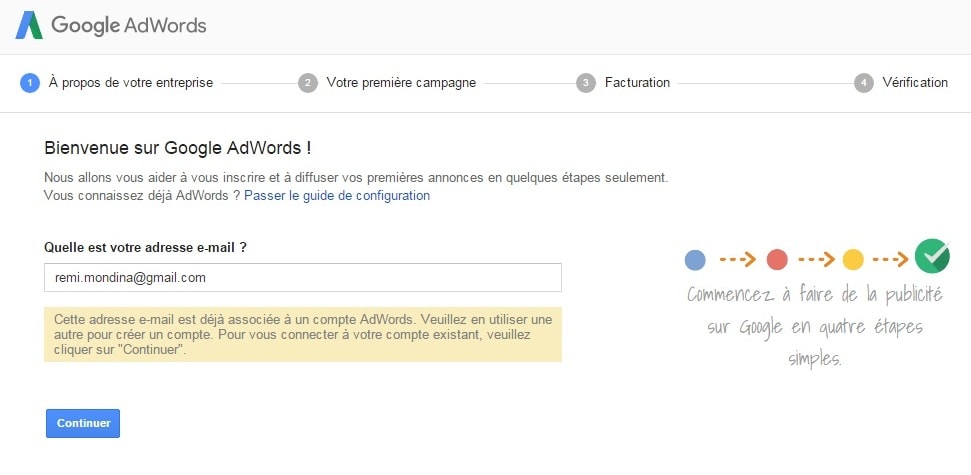Click the blue dot in steps illustration
This screenshot has height=475, width=971.
tap(695, 259)
